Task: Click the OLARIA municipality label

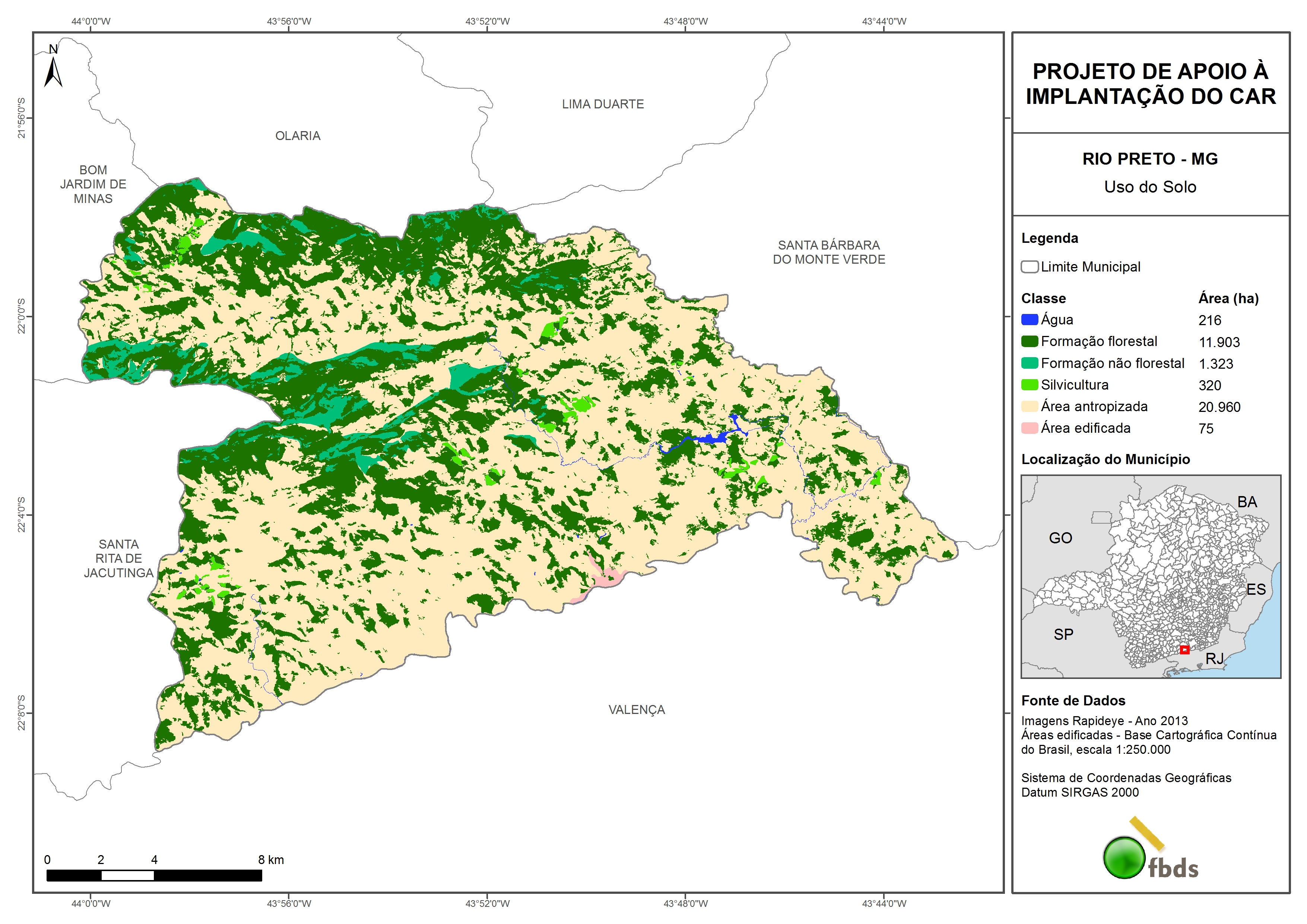Action: (x=298, y=136)
